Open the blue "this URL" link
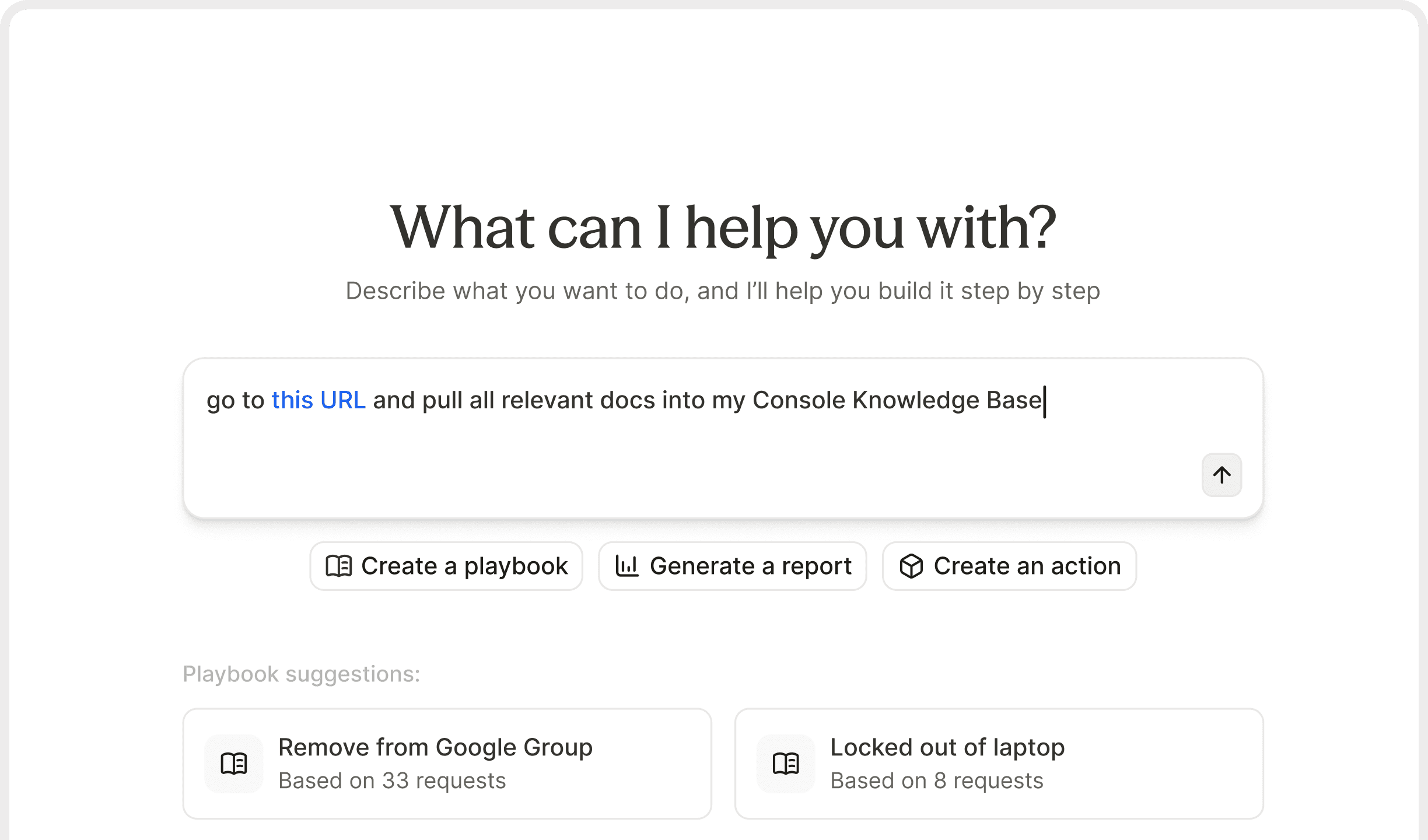Viewport: 1428px width, 840px height. [318, 400]
